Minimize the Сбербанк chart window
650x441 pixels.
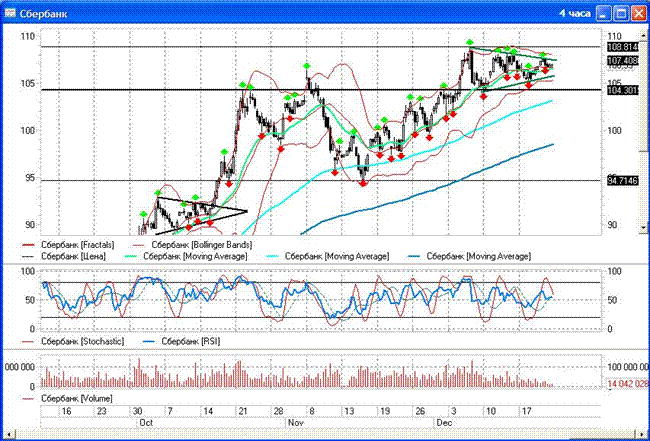604,13
